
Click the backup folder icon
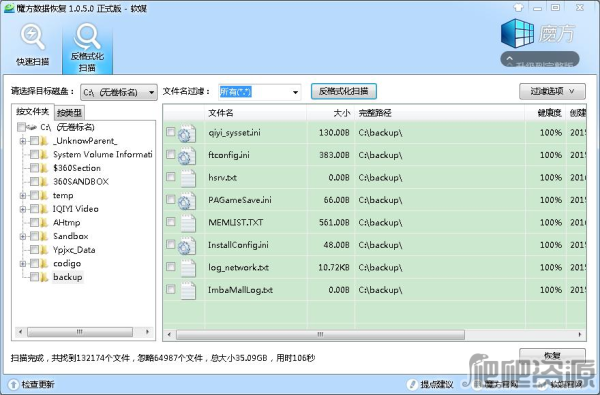(x=44, y=277)
